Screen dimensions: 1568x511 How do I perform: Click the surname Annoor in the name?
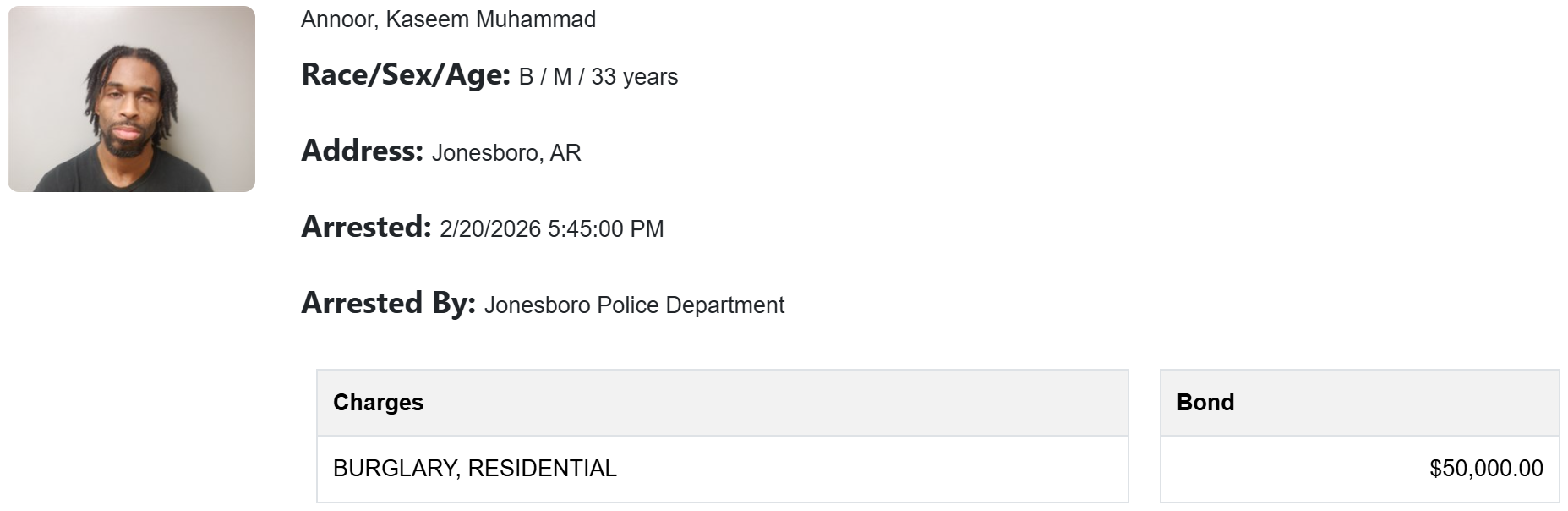[x=337, y=19]
